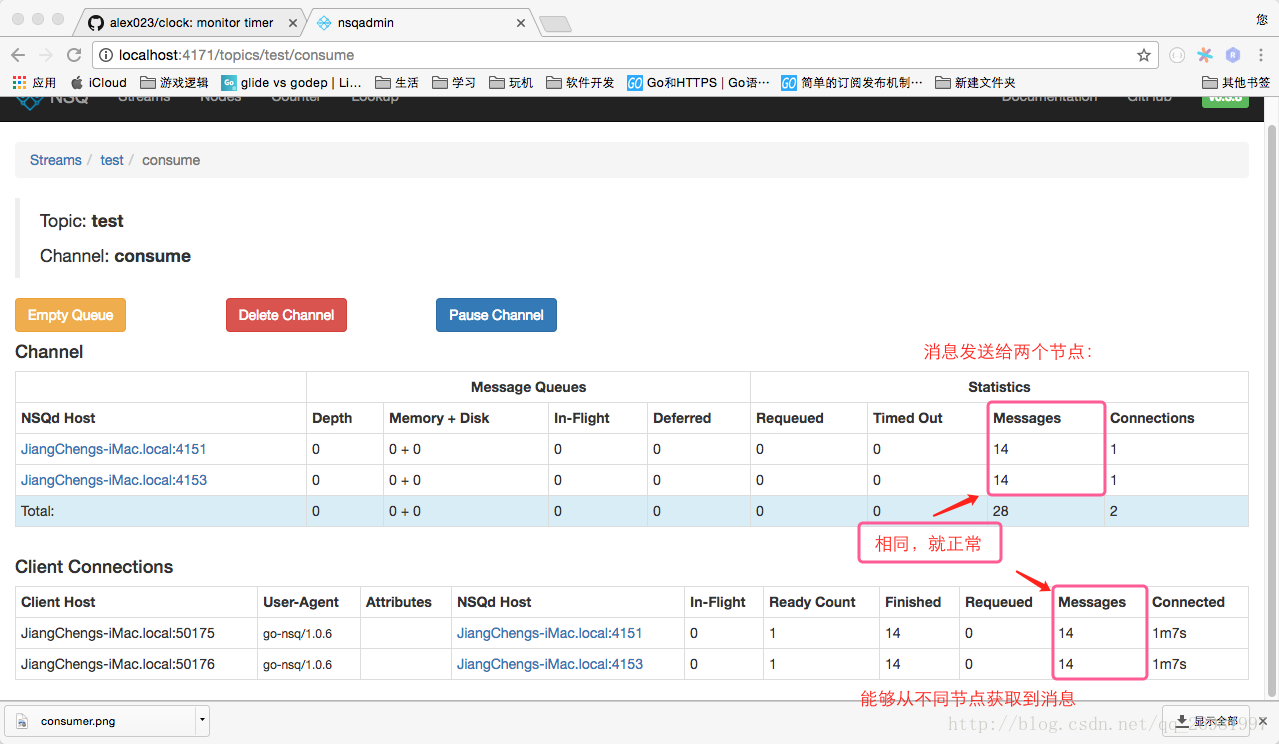Image resolution: width=1279 pixels, height=744 pixels.
Task: Open the consumer.png download item
Action: tap(100, 721)
